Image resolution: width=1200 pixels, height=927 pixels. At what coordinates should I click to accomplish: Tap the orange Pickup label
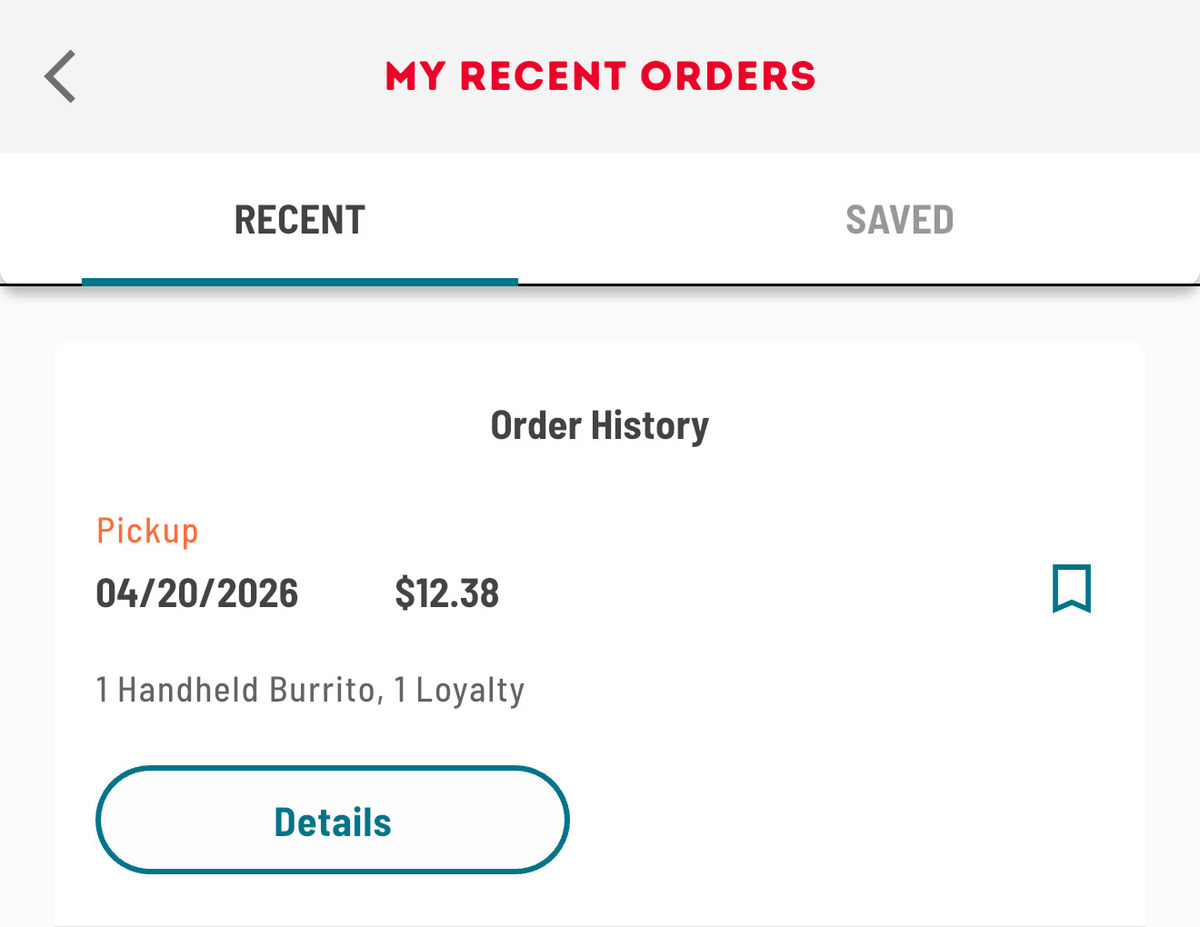[147, 531]
